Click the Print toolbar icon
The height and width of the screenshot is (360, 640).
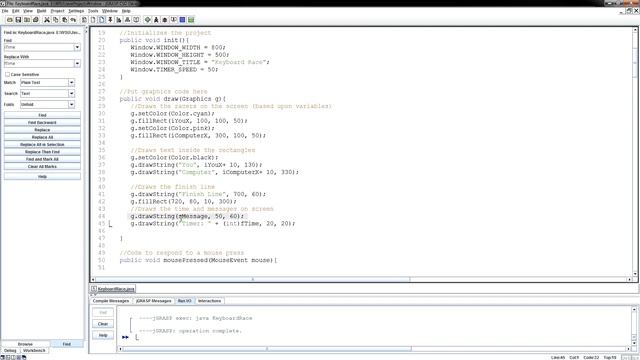click(x=36, y=20)
